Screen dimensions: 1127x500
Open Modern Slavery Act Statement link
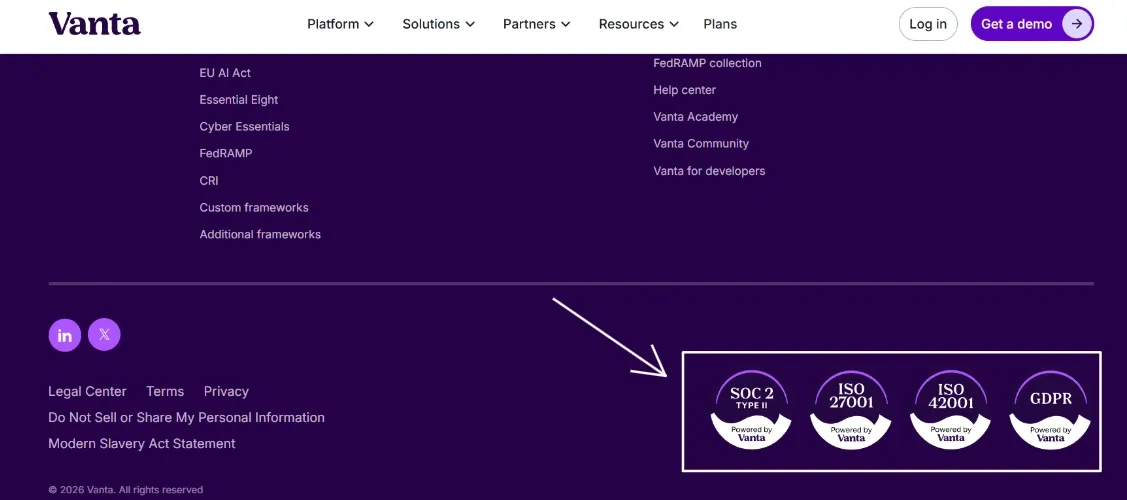[142, 444]
